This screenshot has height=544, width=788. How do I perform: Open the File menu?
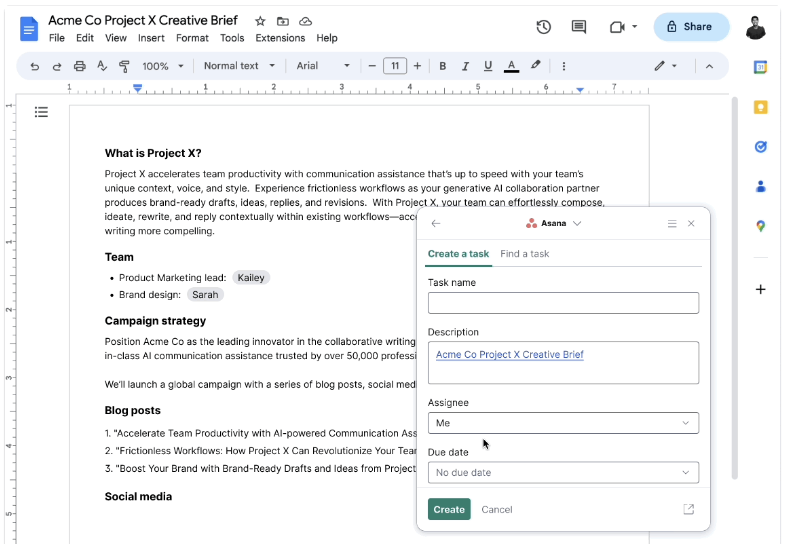tap(57, 38)
